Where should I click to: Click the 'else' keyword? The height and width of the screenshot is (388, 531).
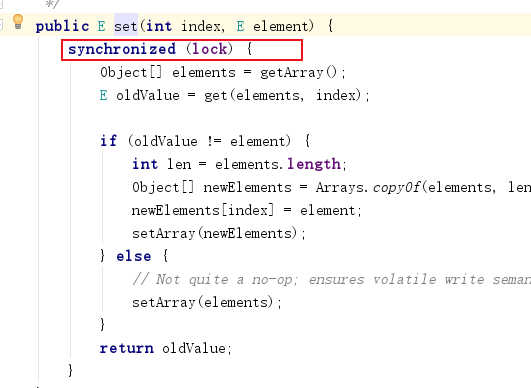[134, 256]
